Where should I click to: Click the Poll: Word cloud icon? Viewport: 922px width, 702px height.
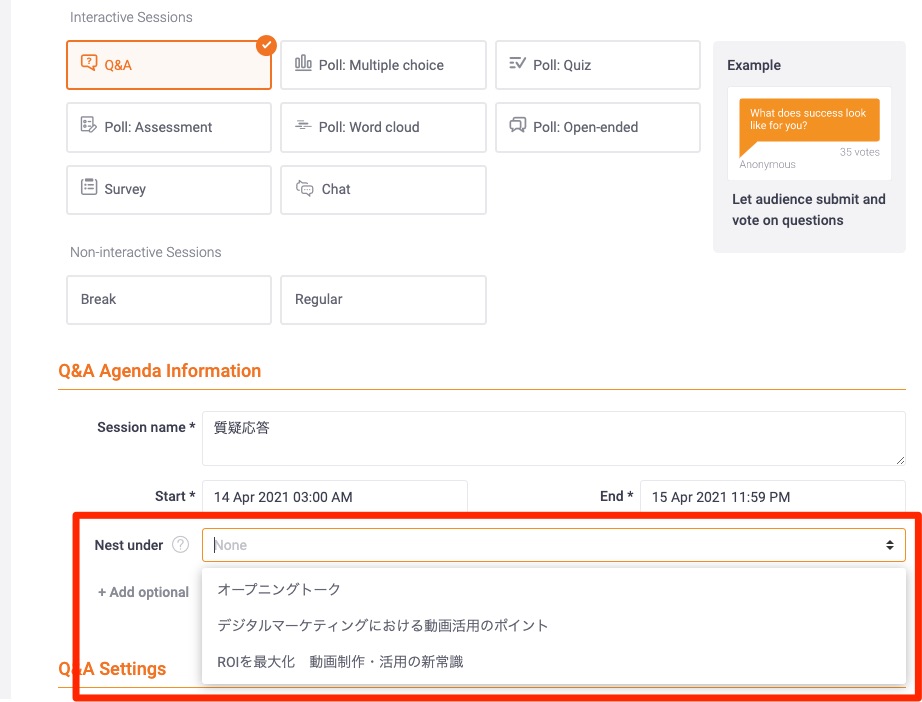point(303,126)
